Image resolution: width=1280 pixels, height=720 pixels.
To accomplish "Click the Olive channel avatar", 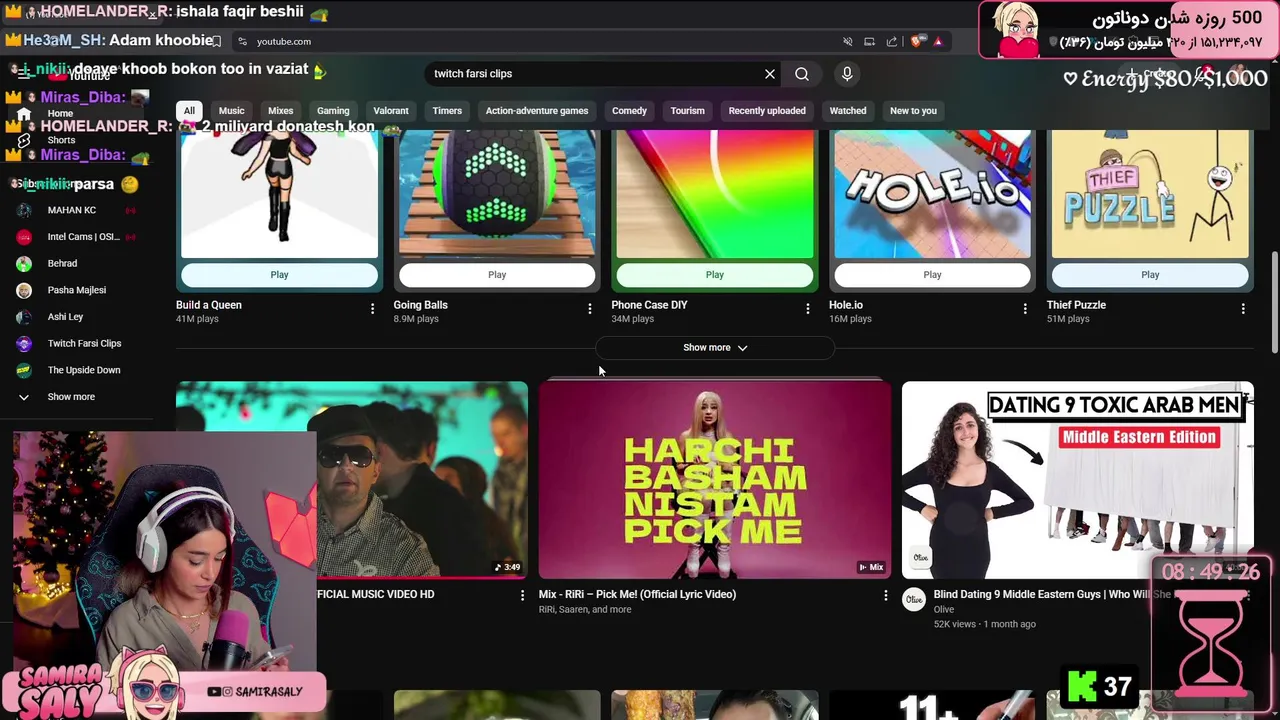I will tap(913, 599).
